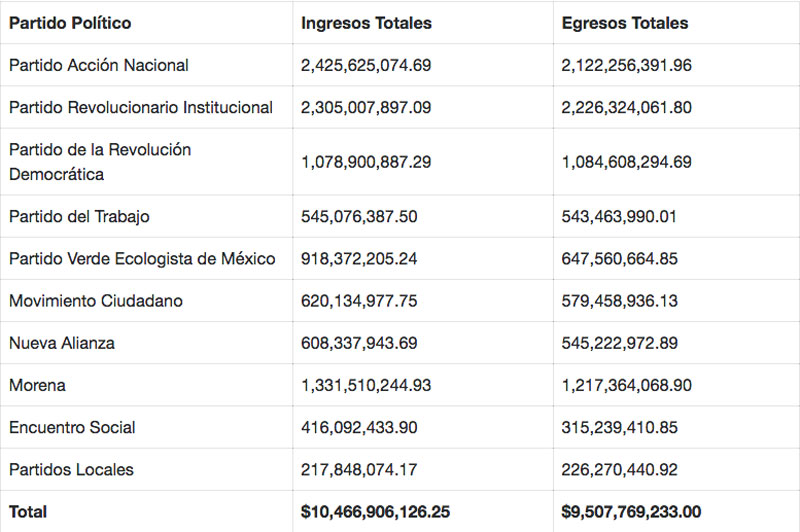Viewport: 800px width, 532px height.
Task: Click the Egresos Totales column header
Action: coord(625,23)
